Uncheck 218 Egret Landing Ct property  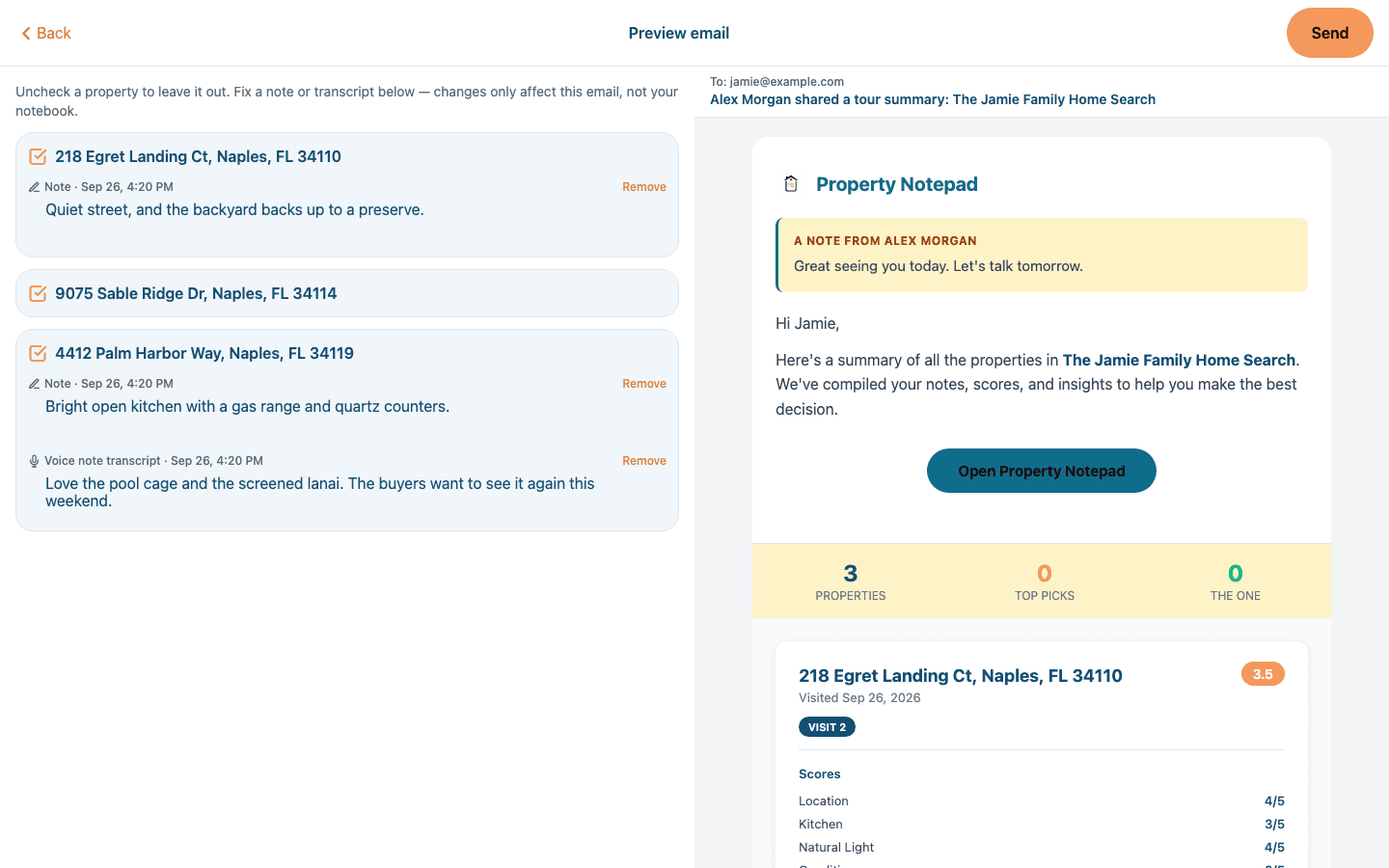click(x=38, y=156)
